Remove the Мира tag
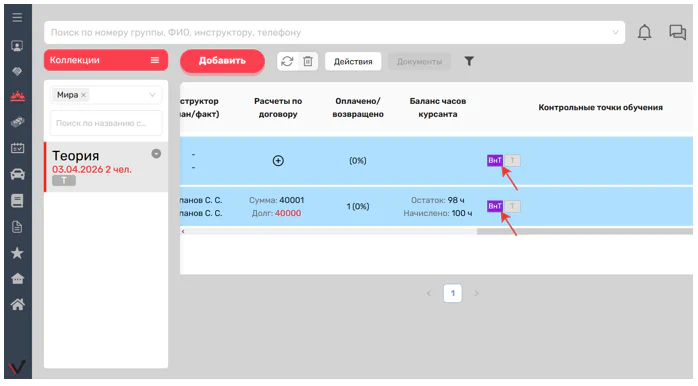 [x=83, y=95]
